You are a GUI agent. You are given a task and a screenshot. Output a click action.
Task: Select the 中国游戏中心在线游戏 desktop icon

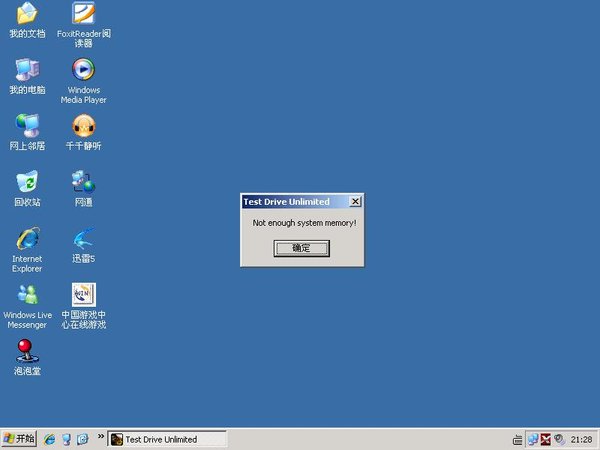pyautogui.click(x=83, y=295)
